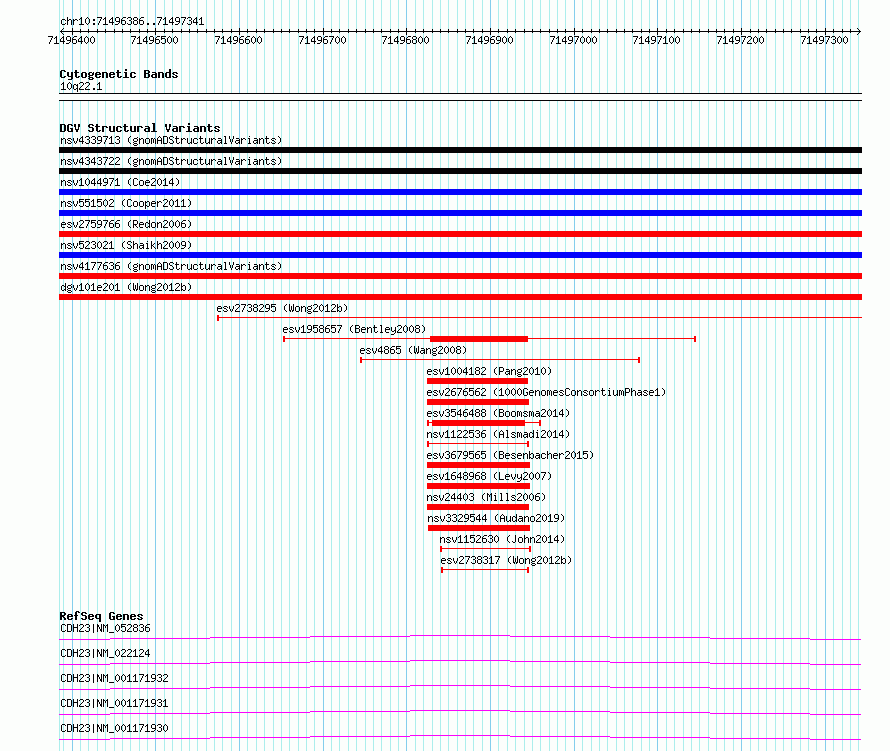Click the DGV Structural Variants track title
Image resolution: width=890 pixels, height=751 pixels.
tap(140, 128)
